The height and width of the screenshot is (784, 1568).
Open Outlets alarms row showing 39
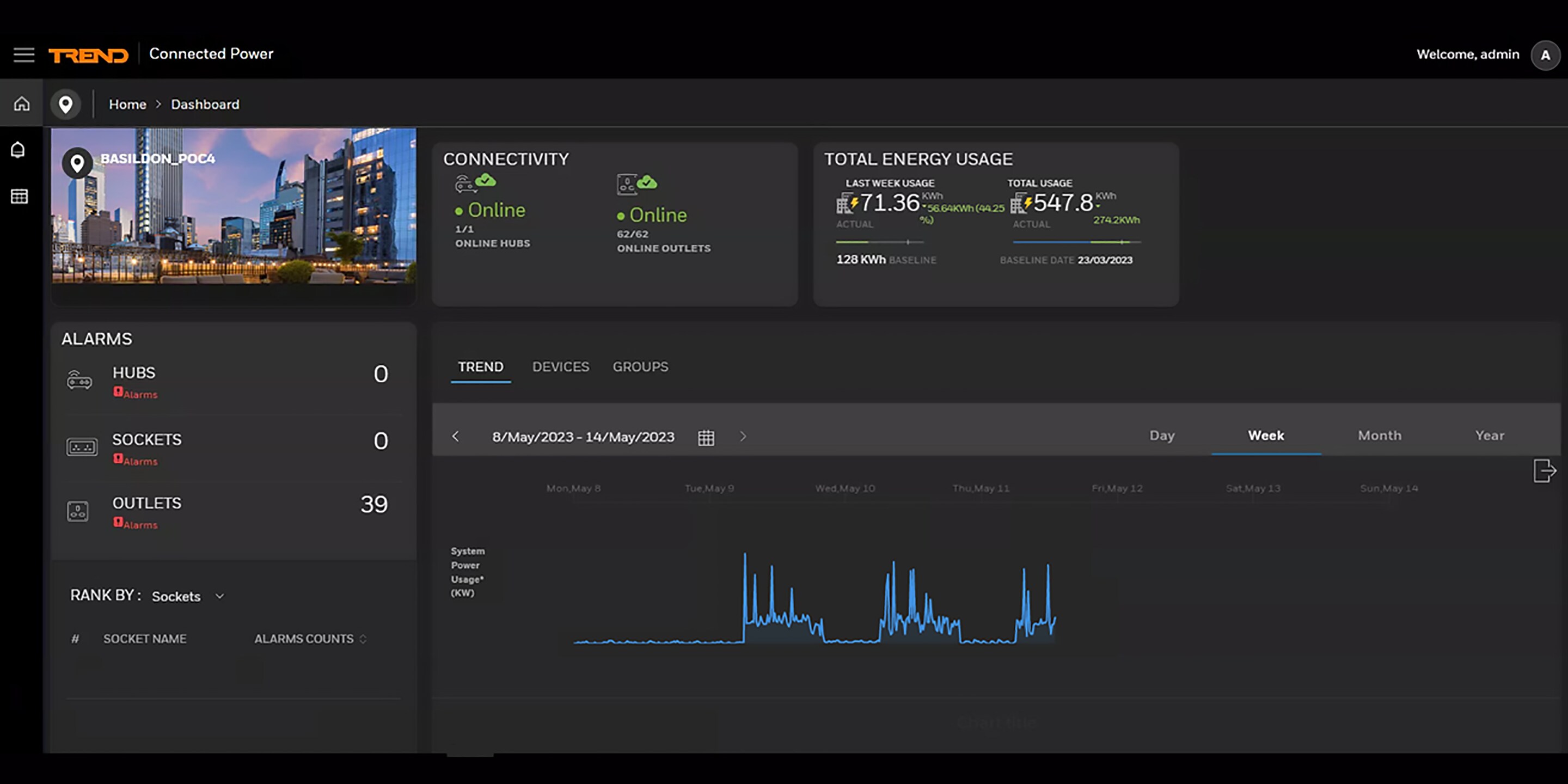[x=234, y=511]
